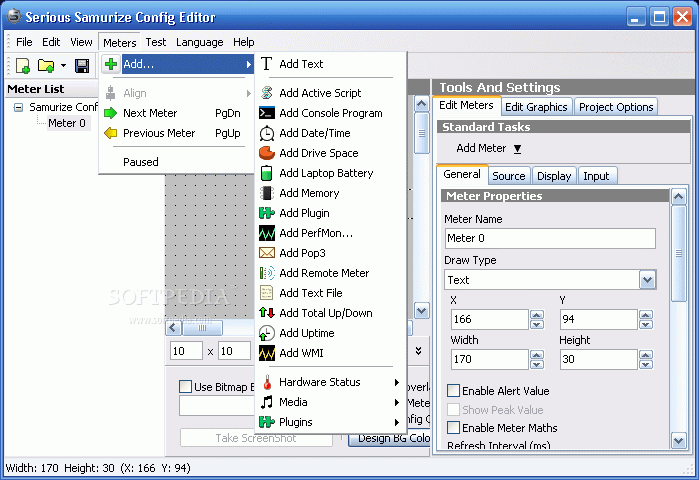Click the Width input field
This screenshot has height=480, width=699.
click(489, 359)
